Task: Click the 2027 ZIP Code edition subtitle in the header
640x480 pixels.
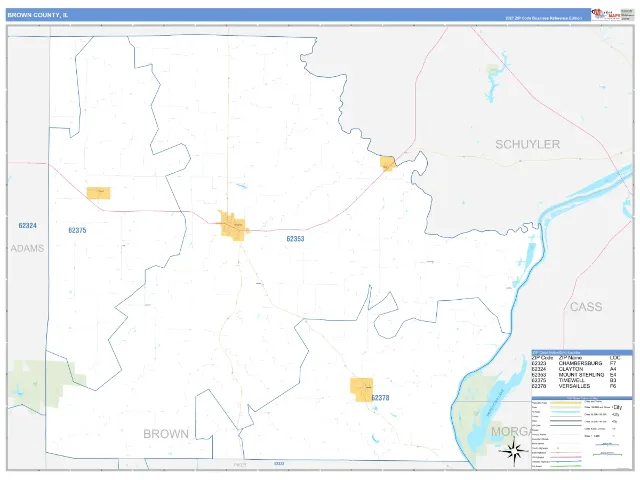Action: coord(543,18)
